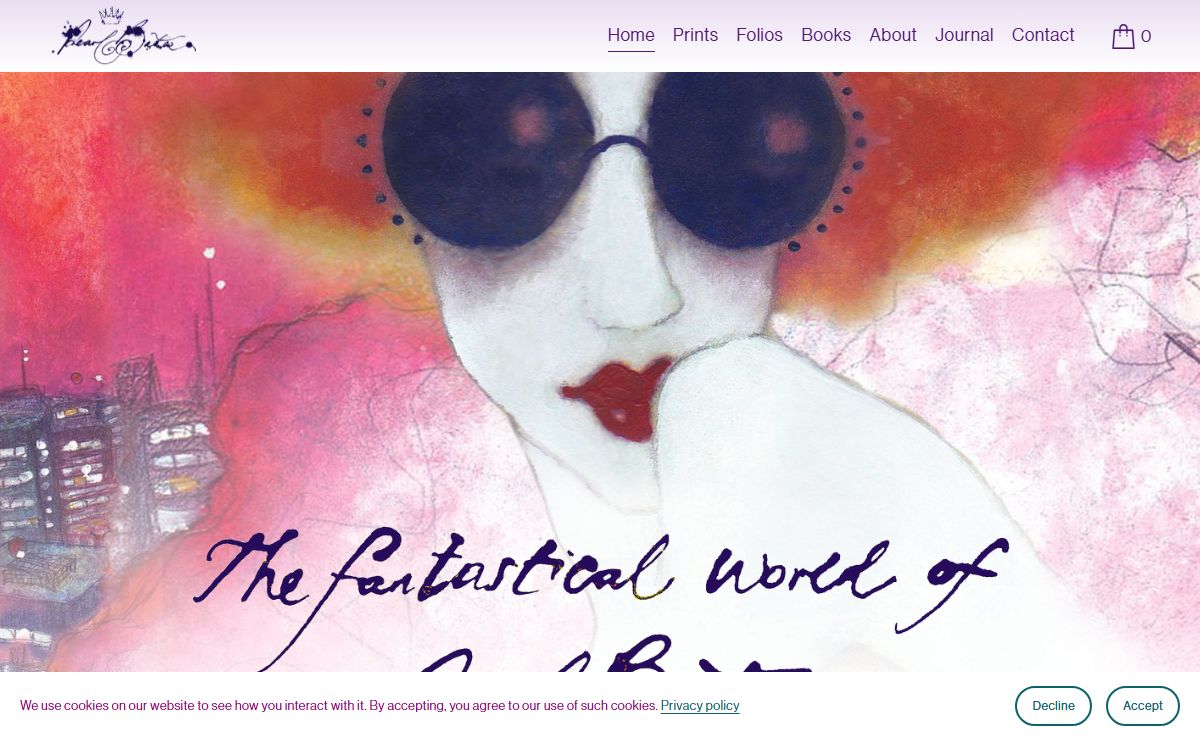Open the Contact page
Image resolution: width=1200 pixels, height=740 pixels.
click(1043, 35)
